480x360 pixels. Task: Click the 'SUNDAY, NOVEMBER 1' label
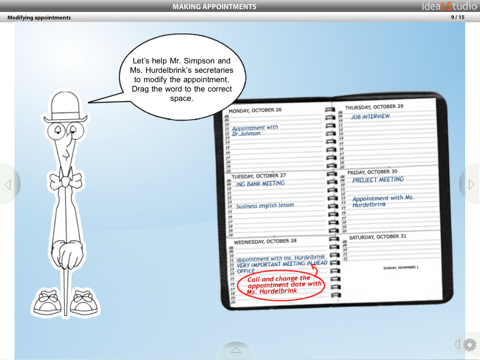point(401,267)
